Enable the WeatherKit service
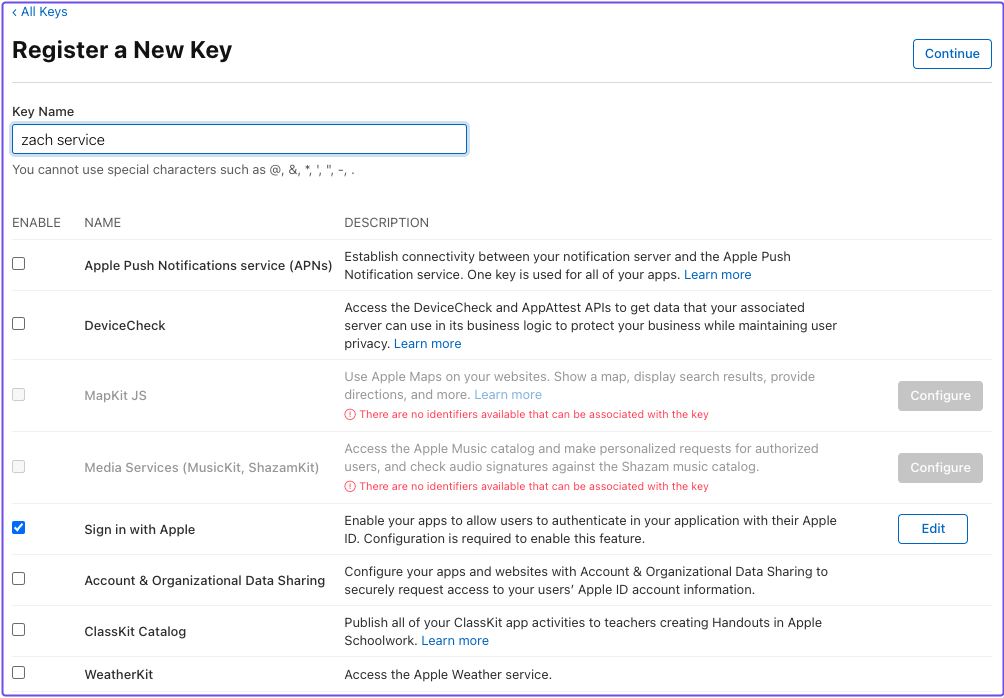Screen dimensions: 1004x698 tap(17, 674)
